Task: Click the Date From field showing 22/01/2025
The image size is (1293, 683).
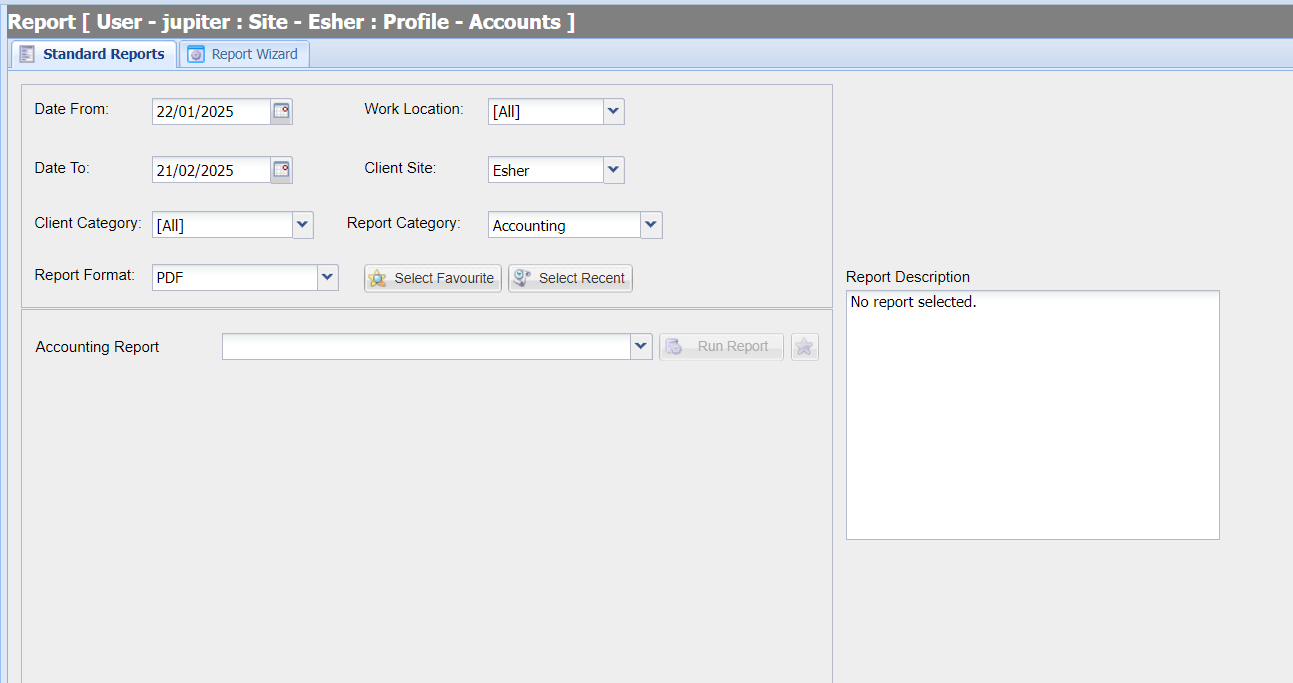Action: pyautogui.click(x=211, y=111)
